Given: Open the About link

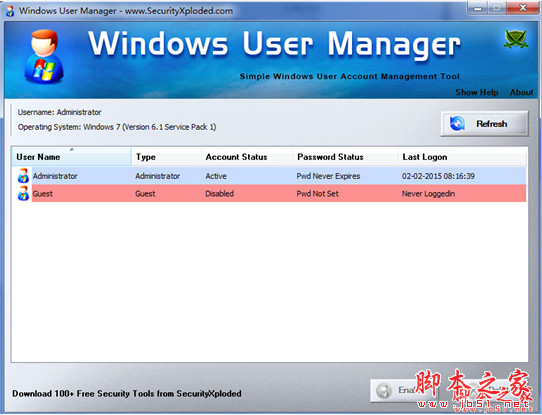Looking at the screenshot, I should point(521,92).
